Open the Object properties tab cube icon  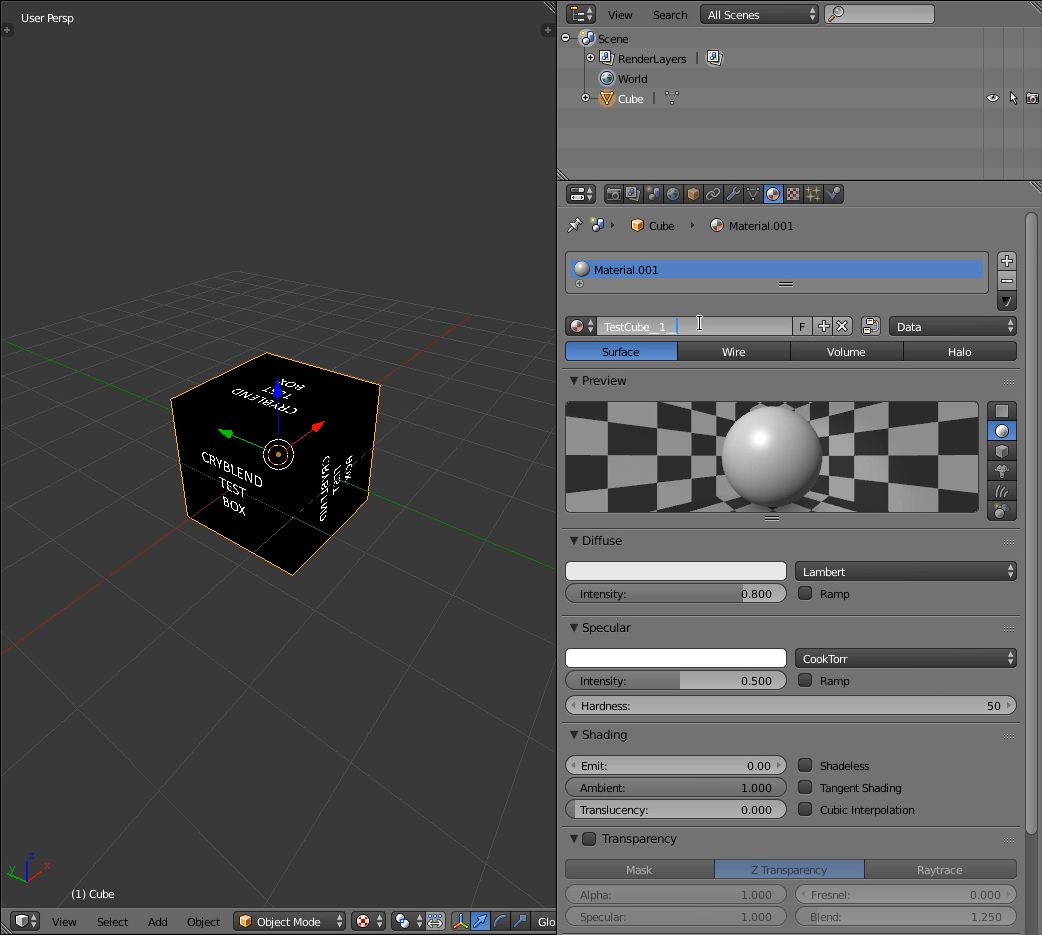(x=693, y=194)
